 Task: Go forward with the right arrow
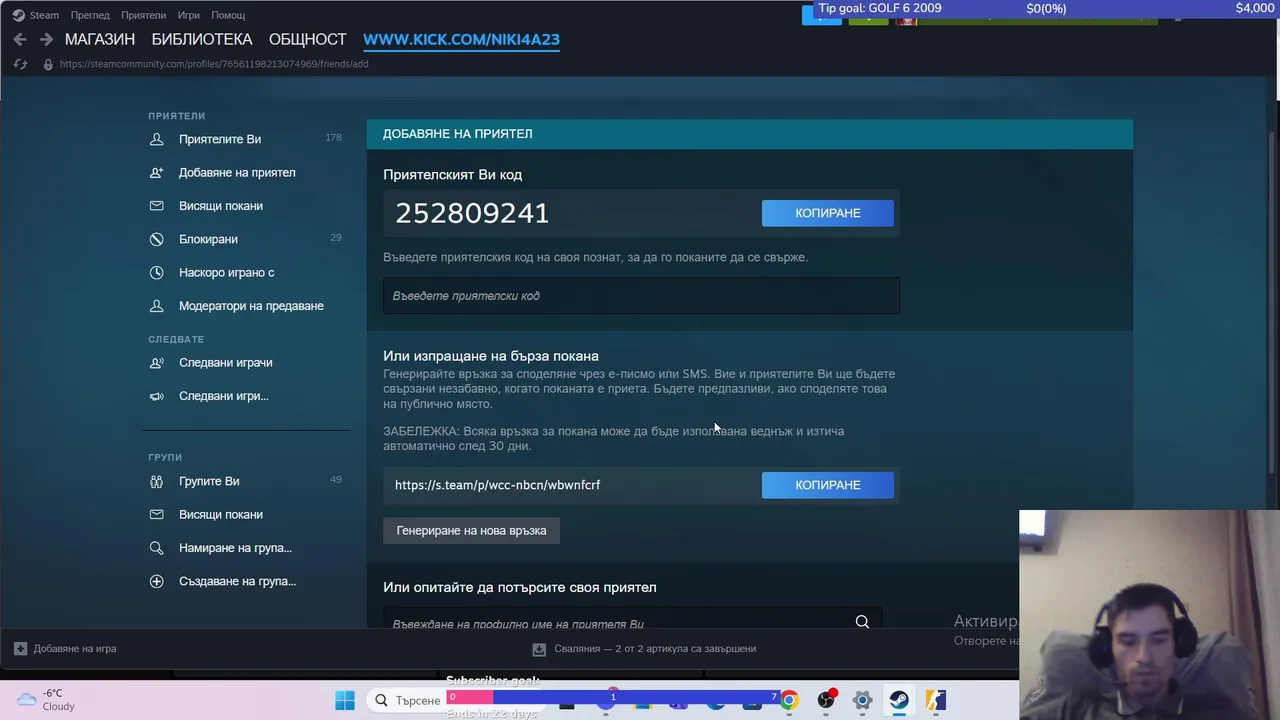(46, 39)
